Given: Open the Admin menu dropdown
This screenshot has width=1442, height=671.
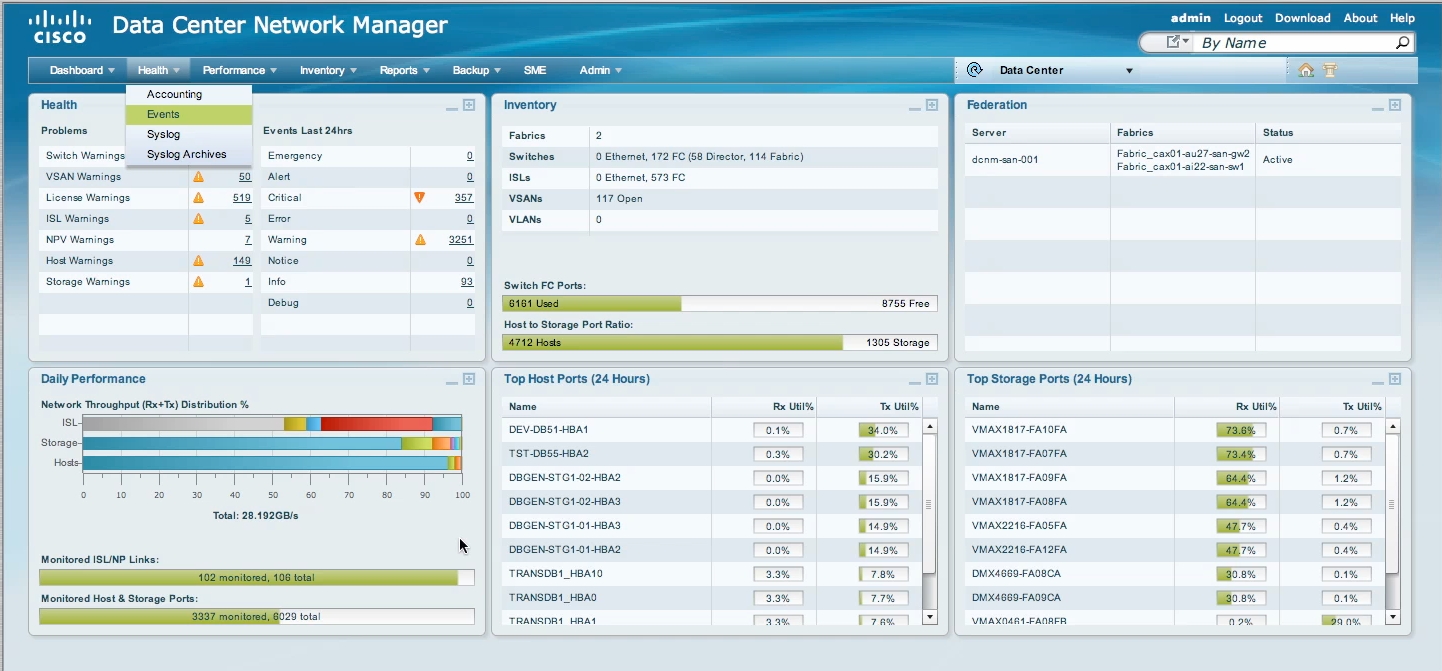Looking at the screenshot, I should tap(600, 70).
